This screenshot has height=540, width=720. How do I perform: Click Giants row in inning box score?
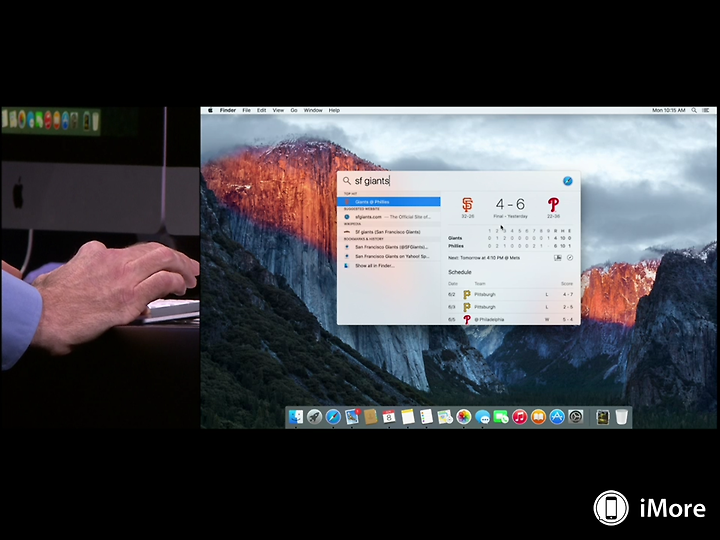[x=510, y=238]
